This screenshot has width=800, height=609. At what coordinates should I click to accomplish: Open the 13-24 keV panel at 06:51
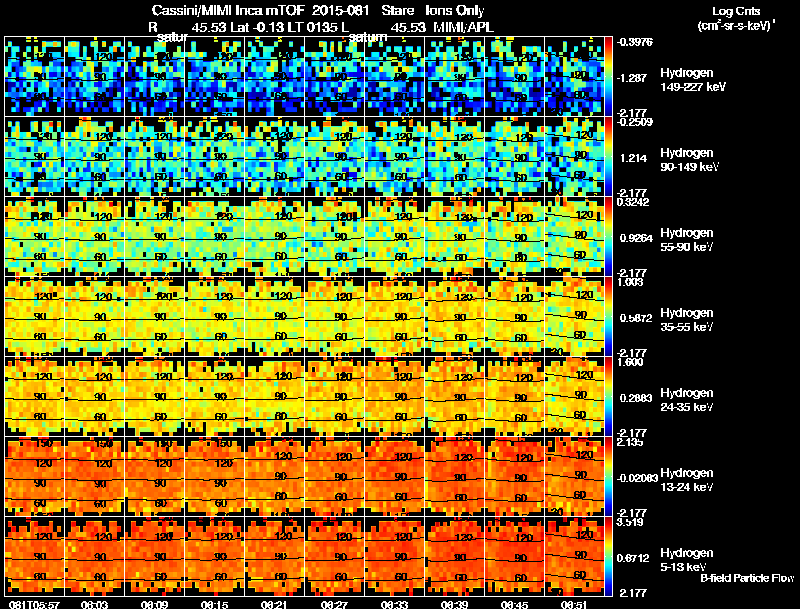click(x=574, y=477)
